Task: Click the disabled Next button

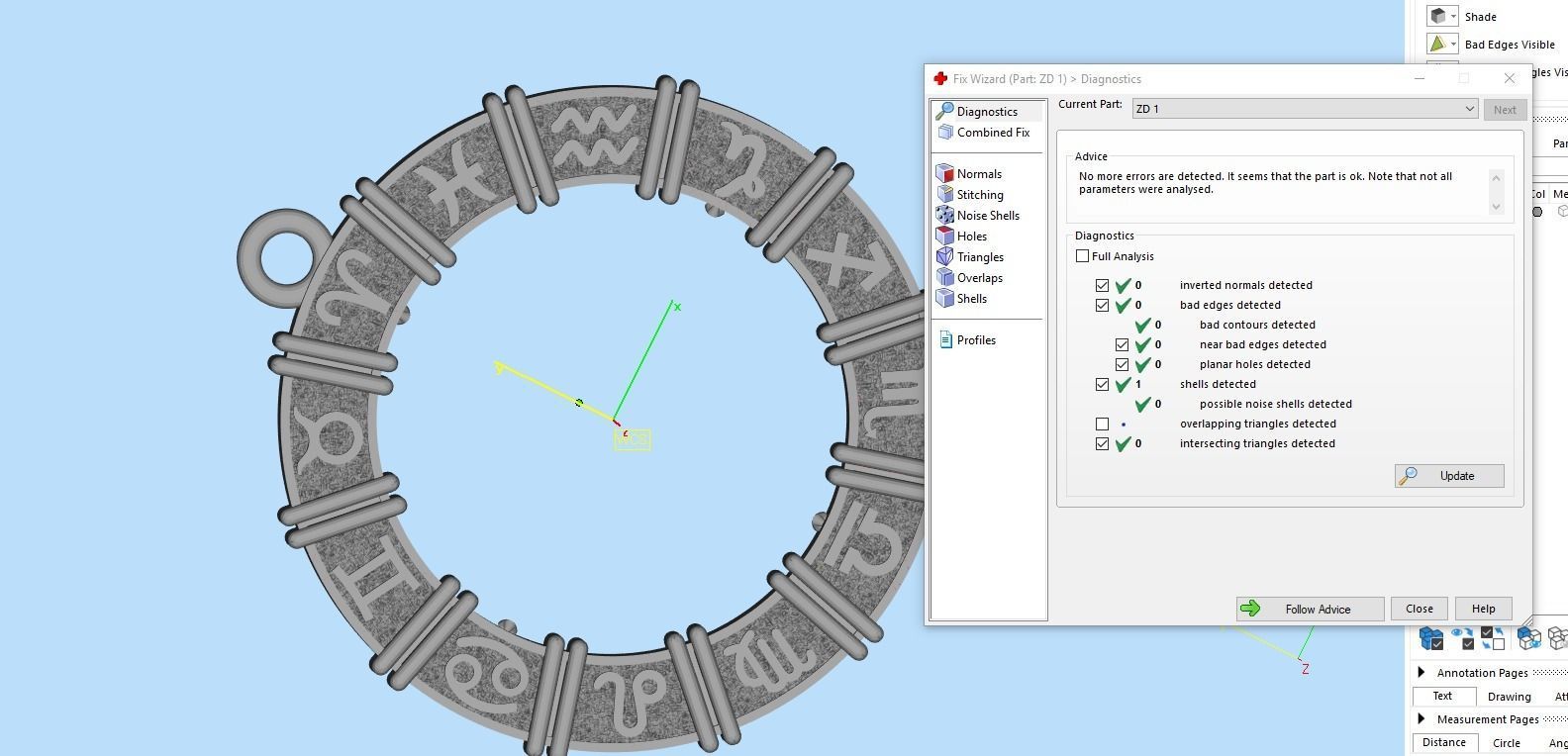Action: coord(1505,110)
